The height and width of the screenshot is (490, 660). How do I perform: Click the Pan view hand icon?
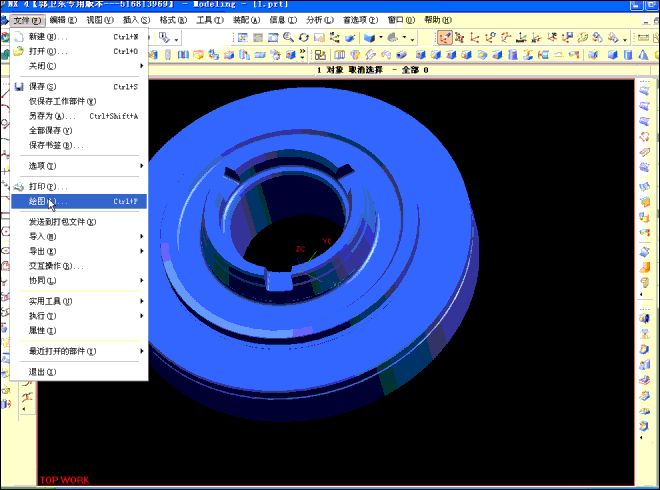[x=319, y=38]
